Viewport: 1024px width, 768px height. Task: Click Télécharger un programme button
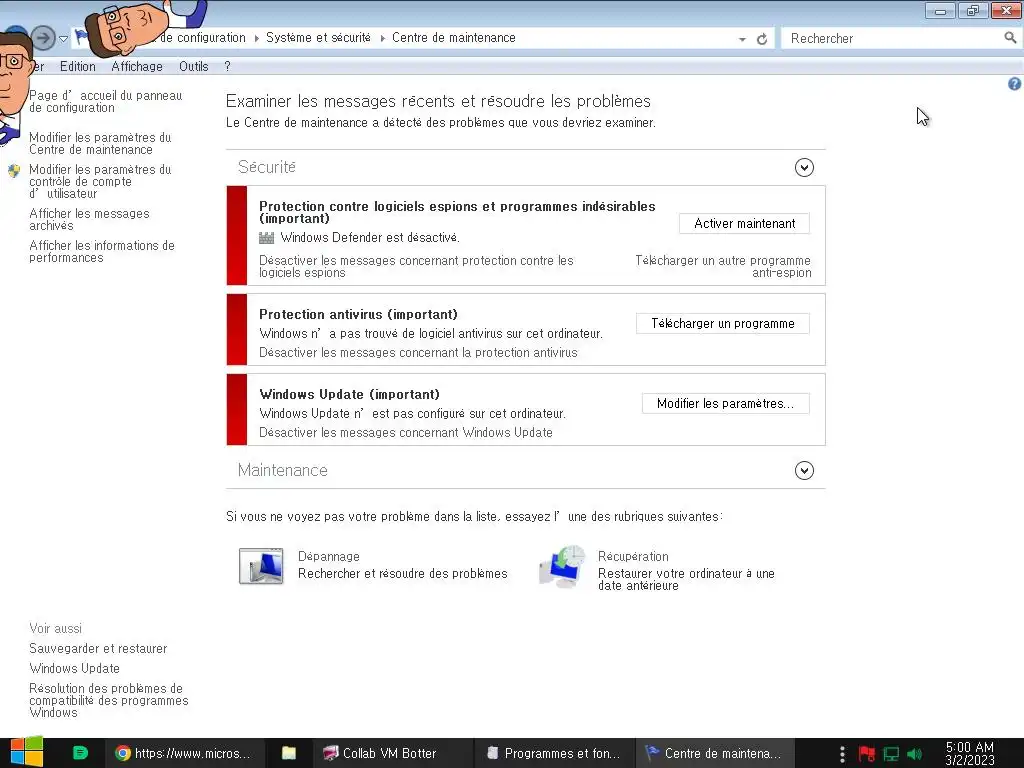click(x=723, y=323)
